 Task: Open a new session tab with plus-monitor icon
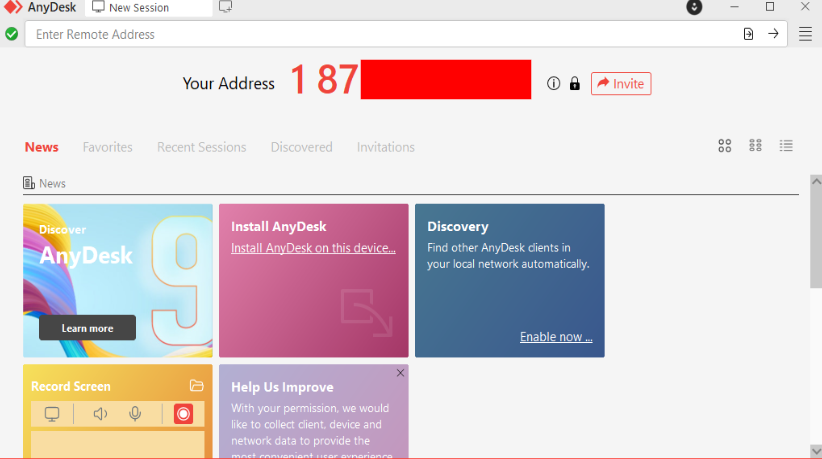(x=225, y=7)
